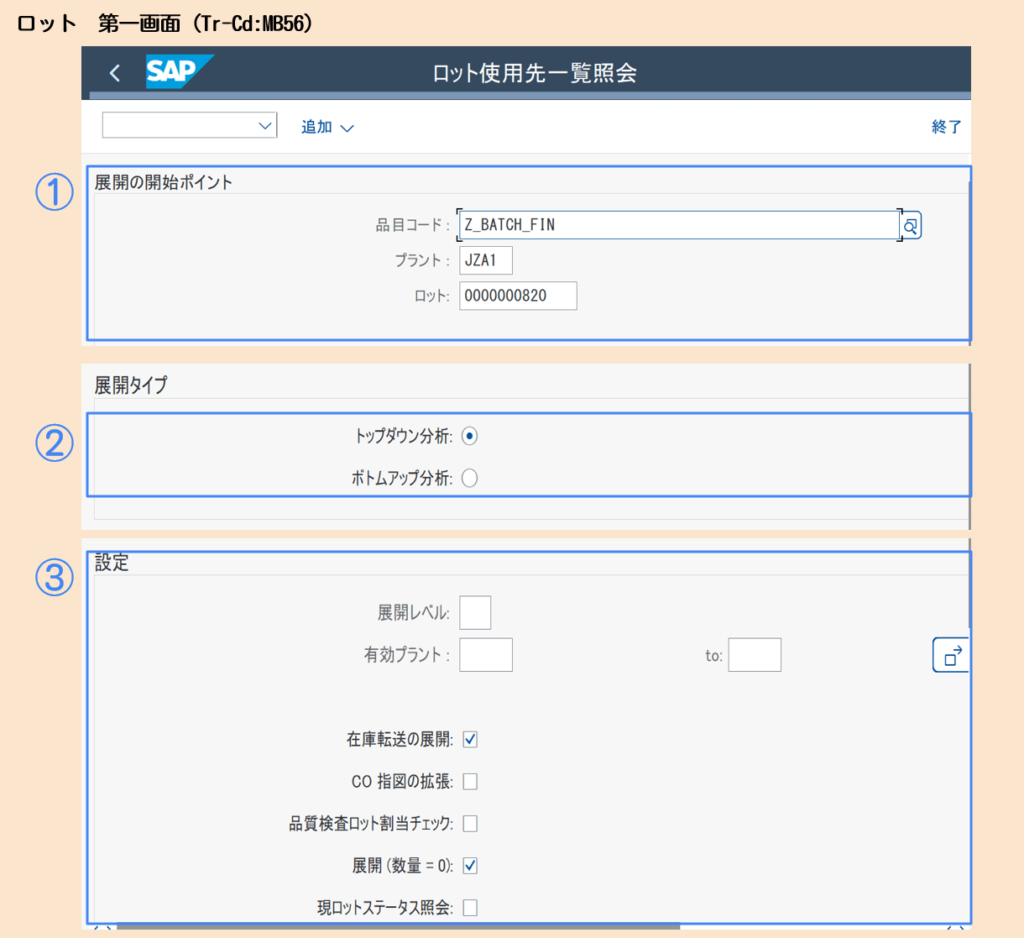
Task: Uncheck 展開 (数量 = 0) checkbox
Action: tap(470, 866)
